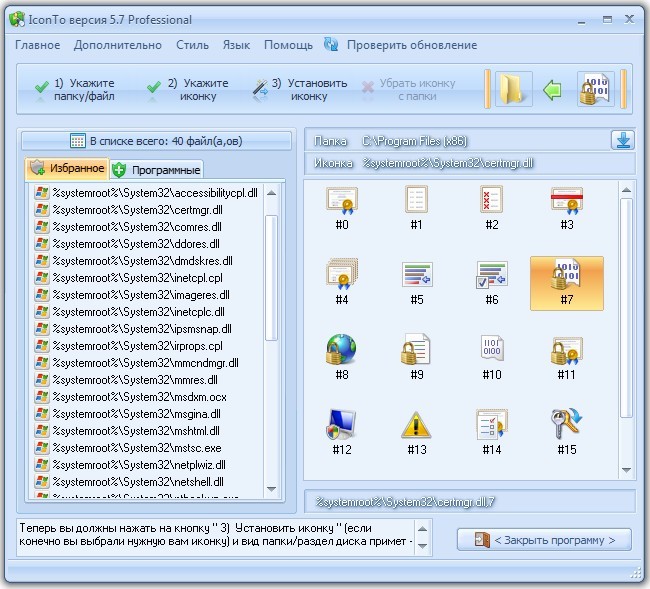Open the Стиль menu

click(x=192, y=45)
